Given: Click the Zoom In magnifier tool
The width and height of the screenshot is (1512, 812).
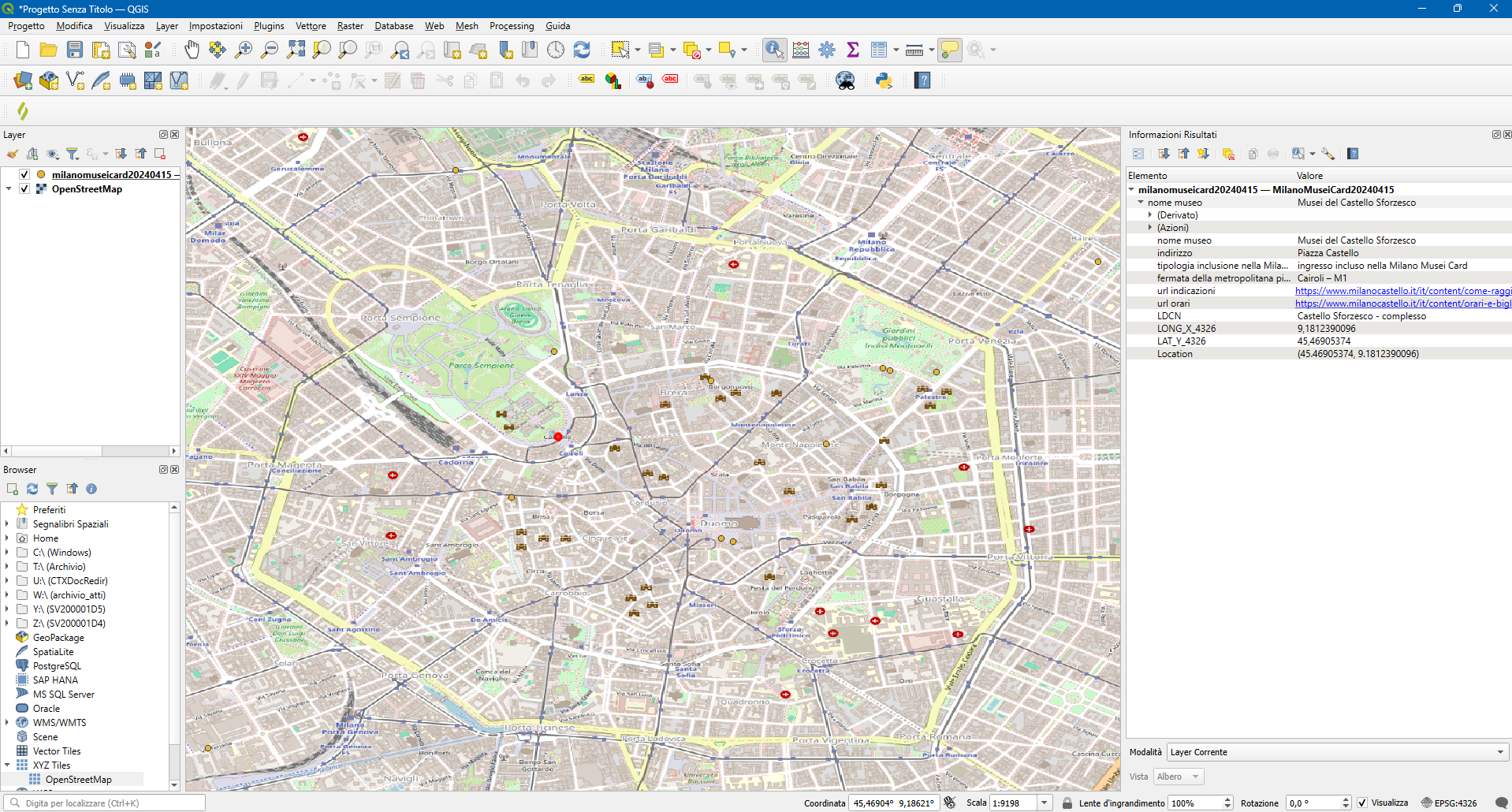Looking at the screenshot, I should [244, 50].
